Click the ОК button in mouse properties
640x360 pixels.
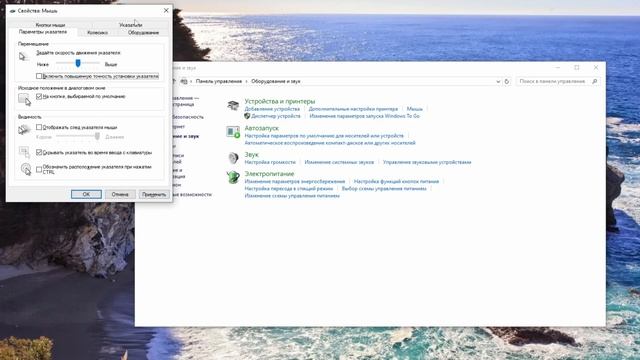[86, 194]
